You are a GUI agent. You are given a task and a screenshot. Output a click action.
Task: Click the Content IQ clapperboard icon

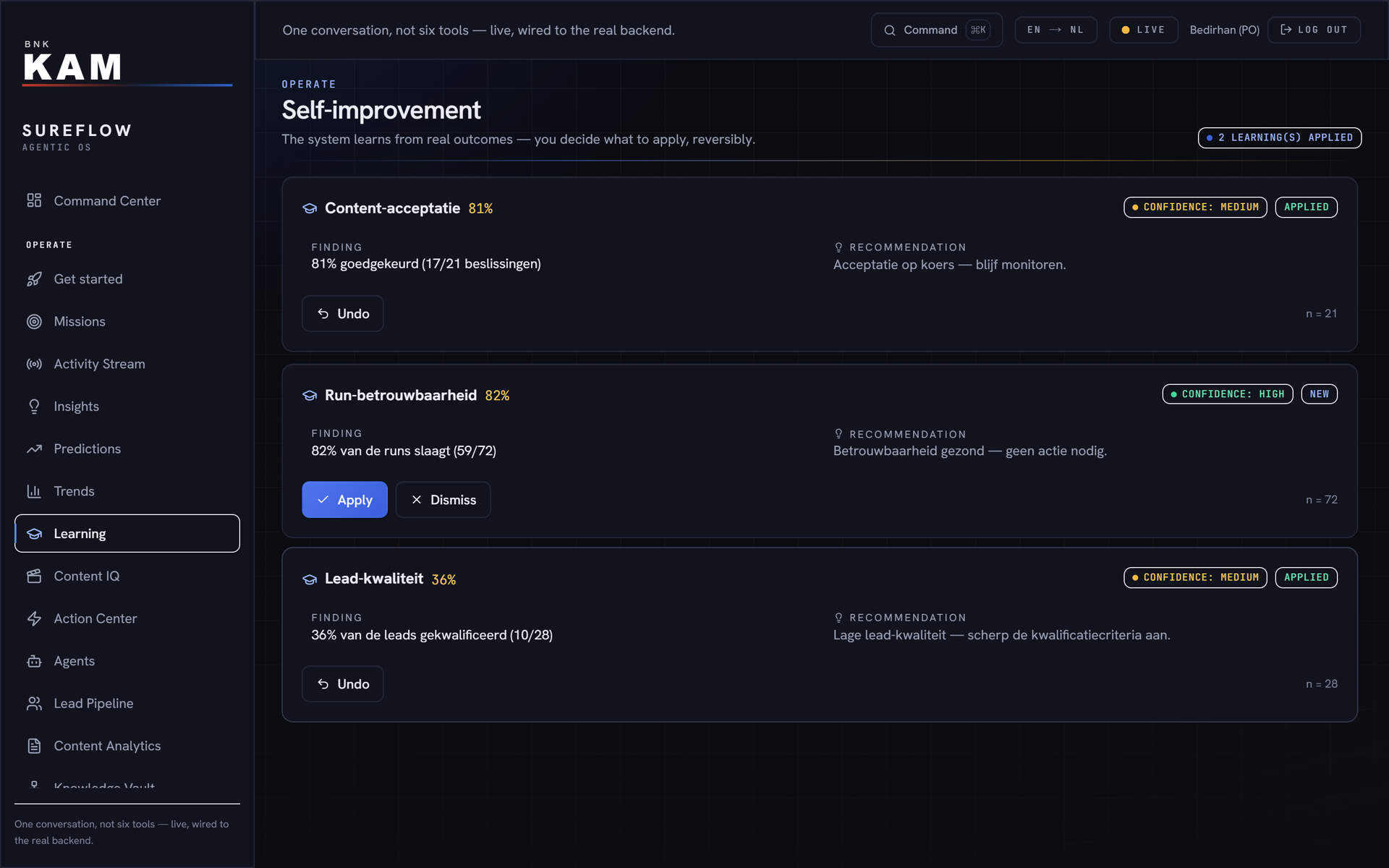click(34, 576)
